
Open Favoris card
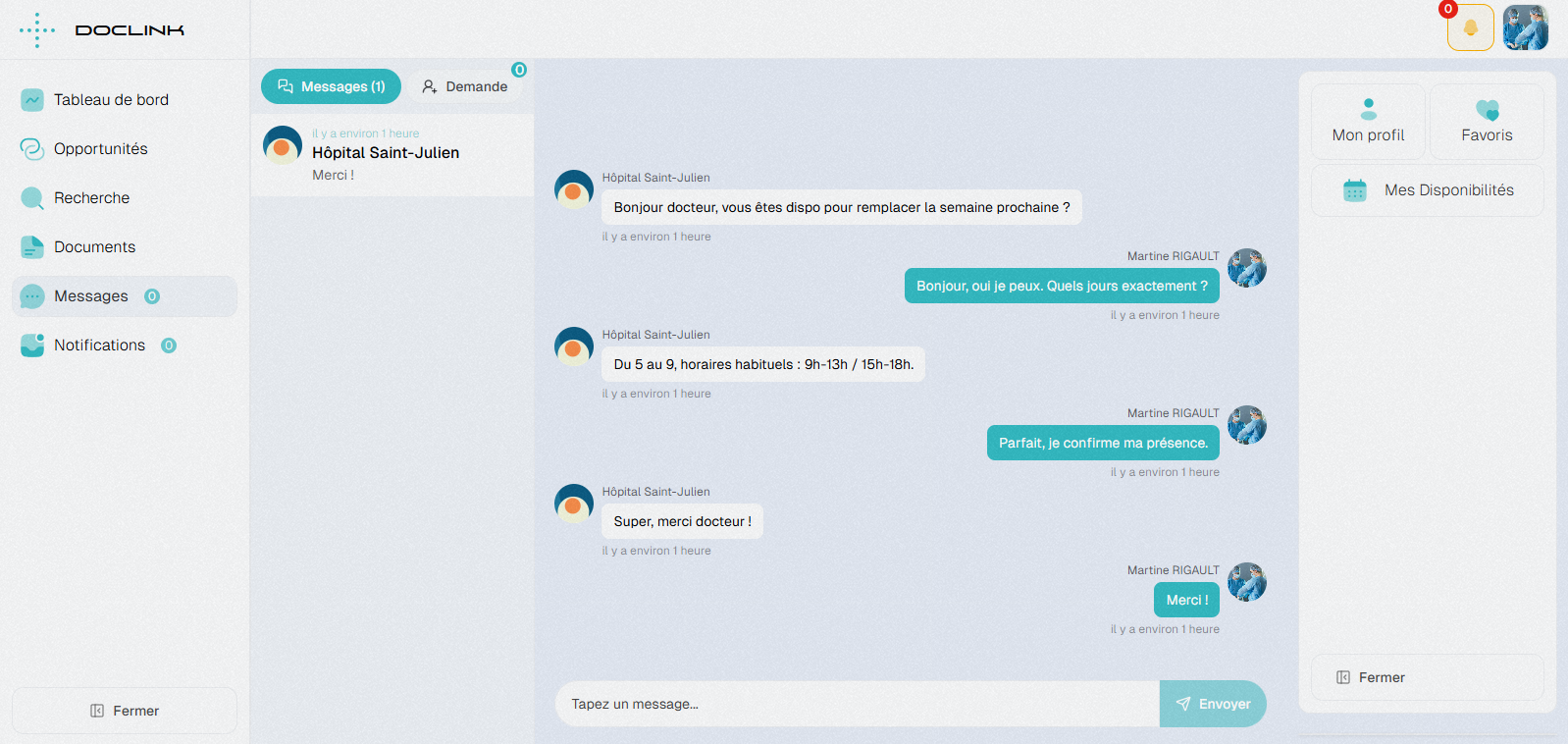click(1487, 122)
